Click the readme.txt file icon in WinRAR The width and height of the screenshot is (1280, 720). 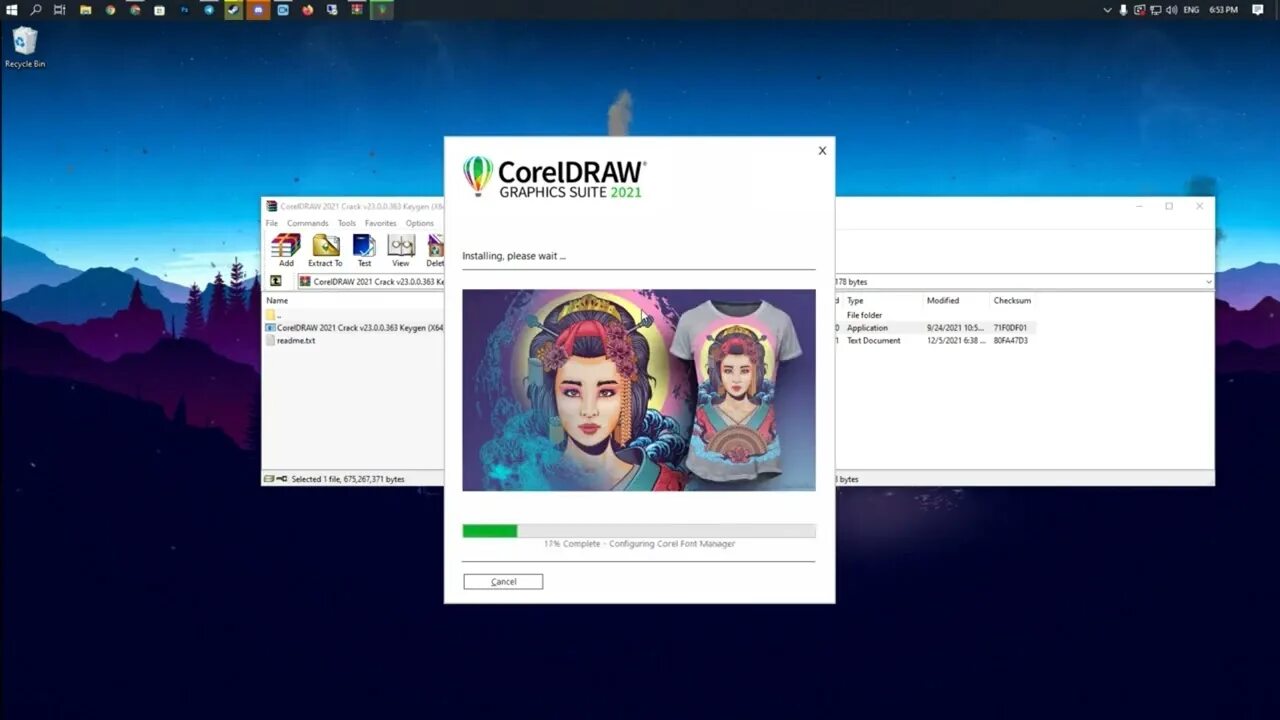point(270,340)
